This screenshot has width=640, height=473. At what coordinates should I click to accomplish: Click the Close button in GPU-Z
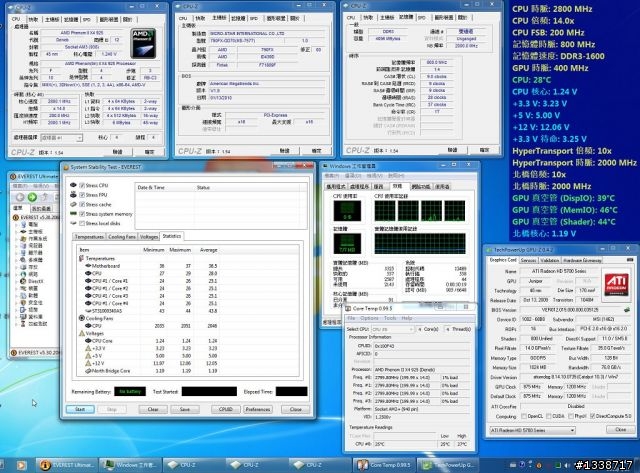620,429
